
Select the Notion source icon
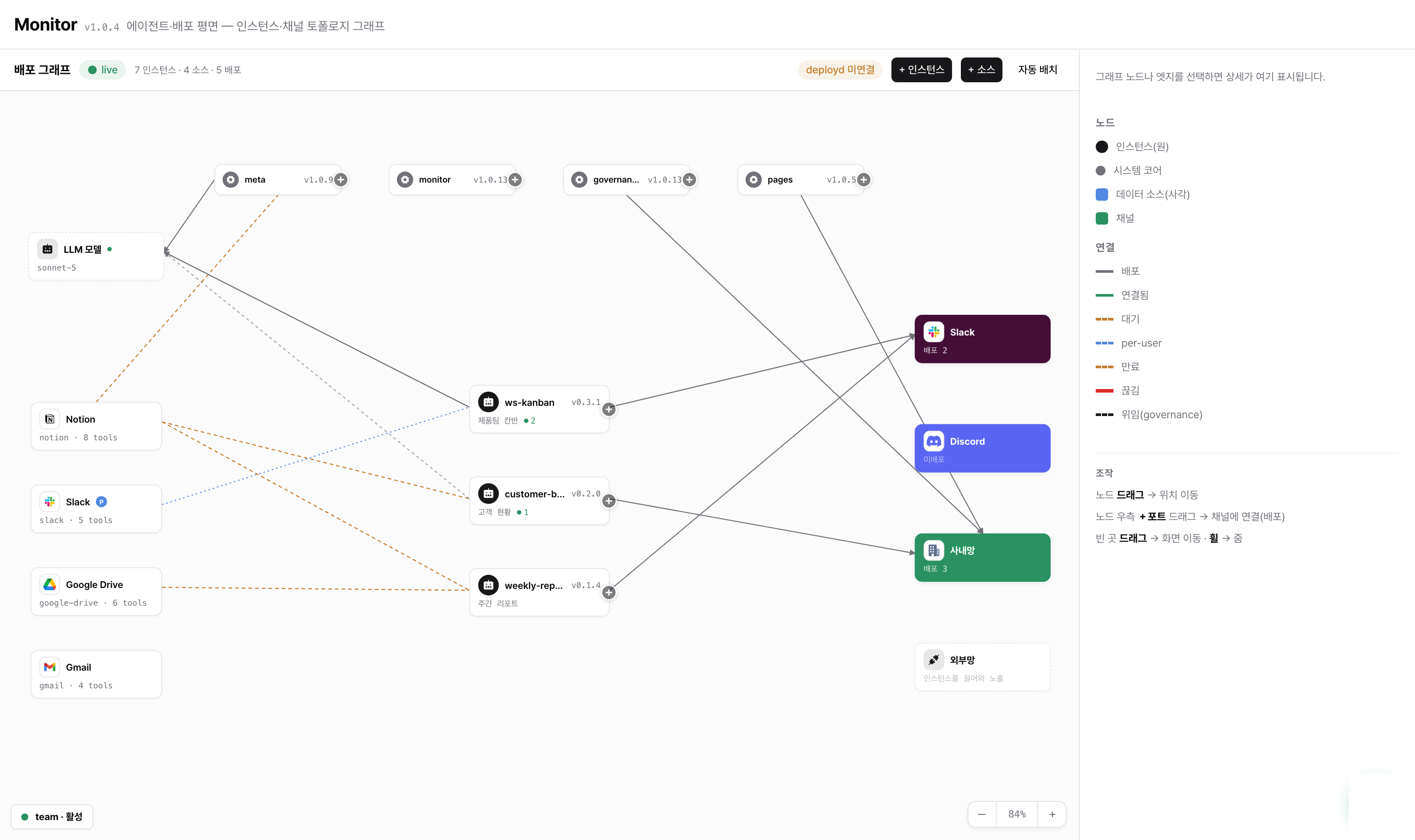[50, 419]
